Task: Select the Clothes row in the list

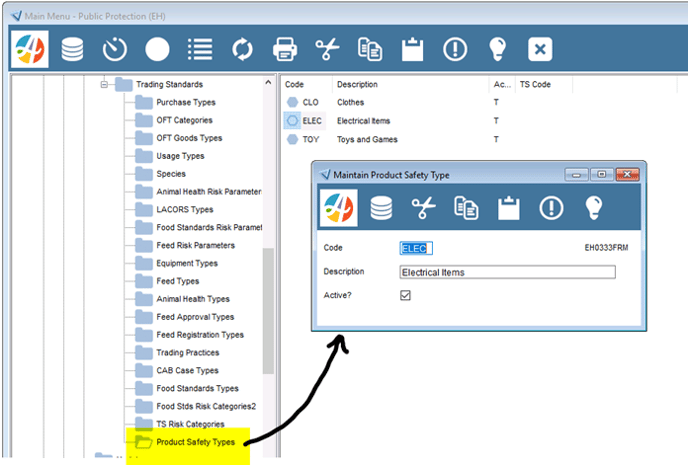Action: 350,102
